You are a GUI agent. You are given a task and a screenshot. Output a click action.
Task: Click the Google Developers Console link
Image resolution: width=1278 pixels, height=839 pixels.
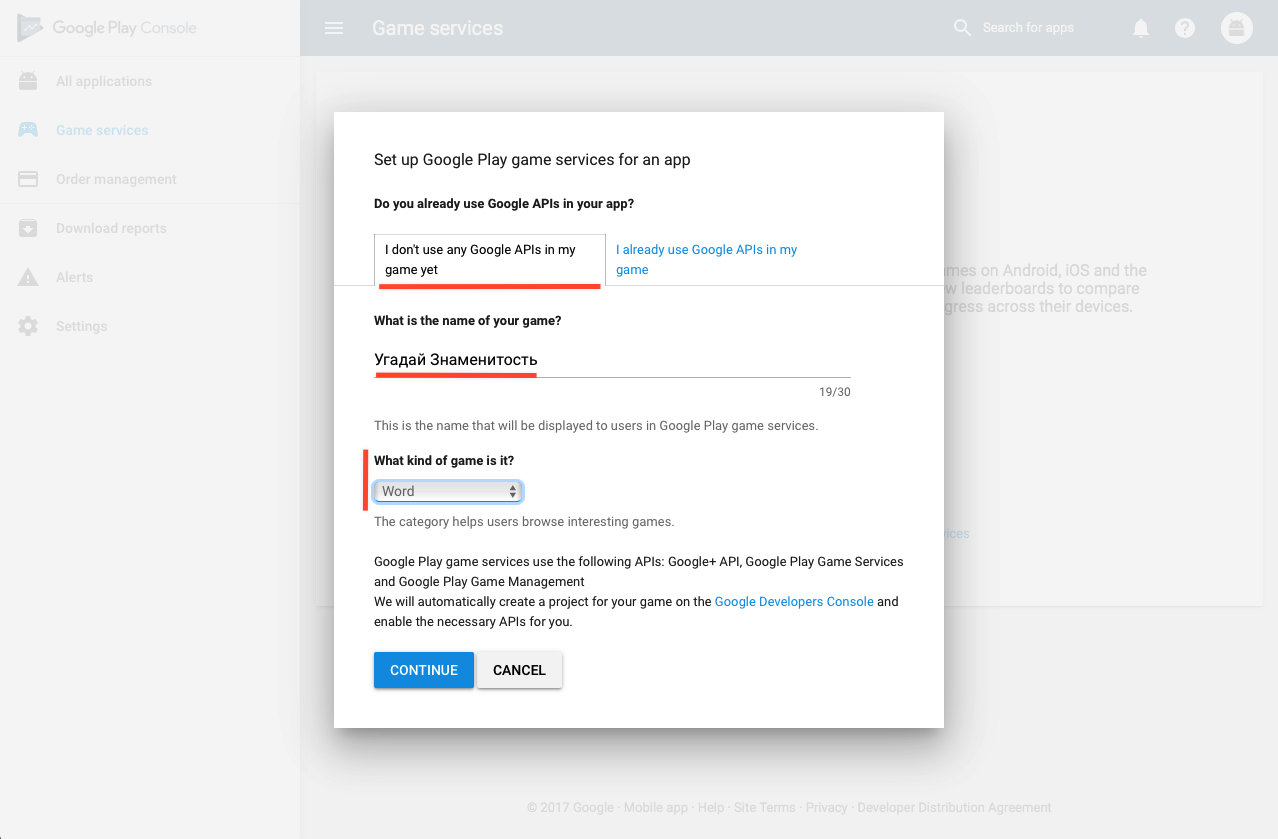[794, 602]
